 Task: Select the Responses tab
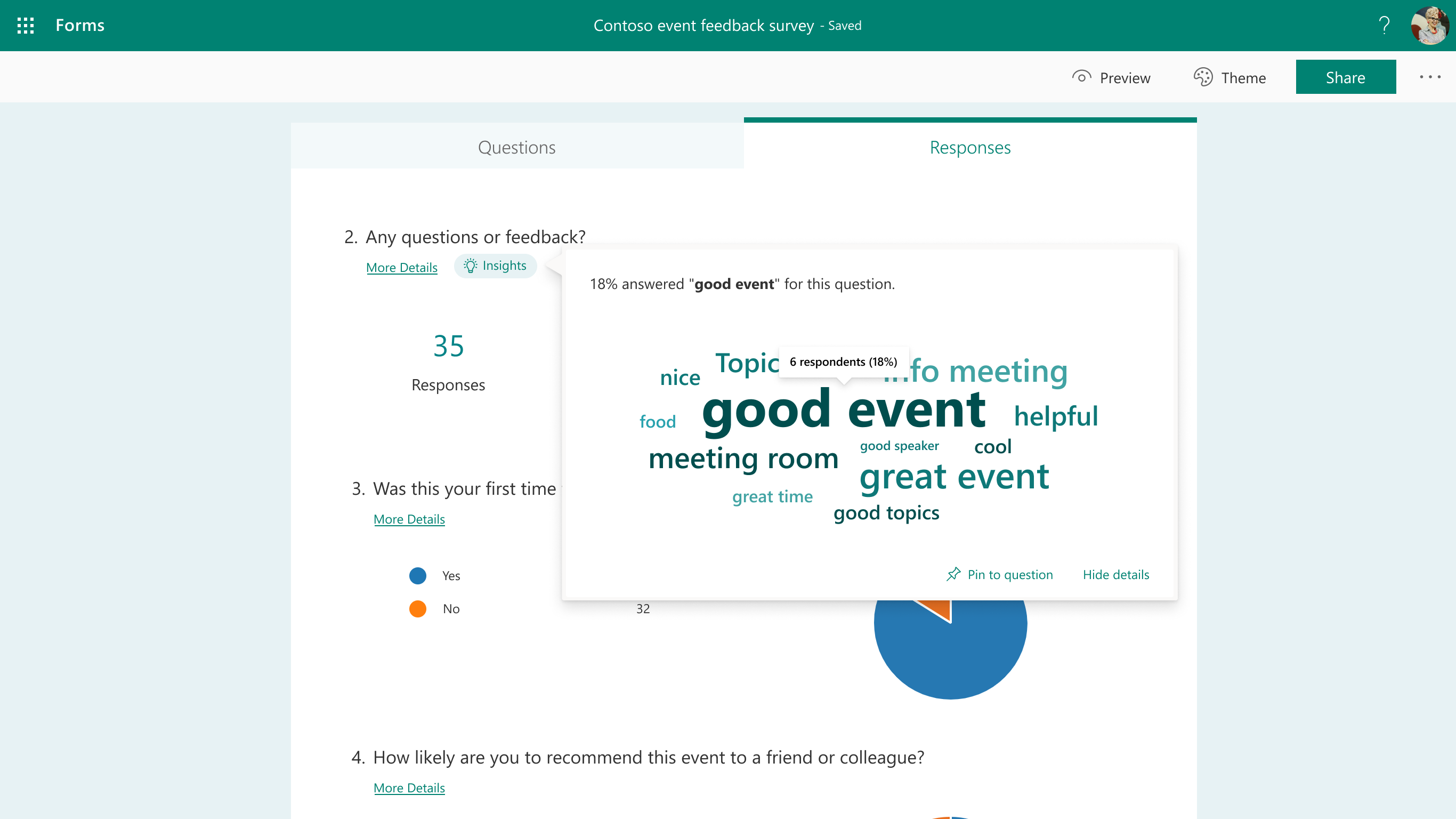pos(970,147)
